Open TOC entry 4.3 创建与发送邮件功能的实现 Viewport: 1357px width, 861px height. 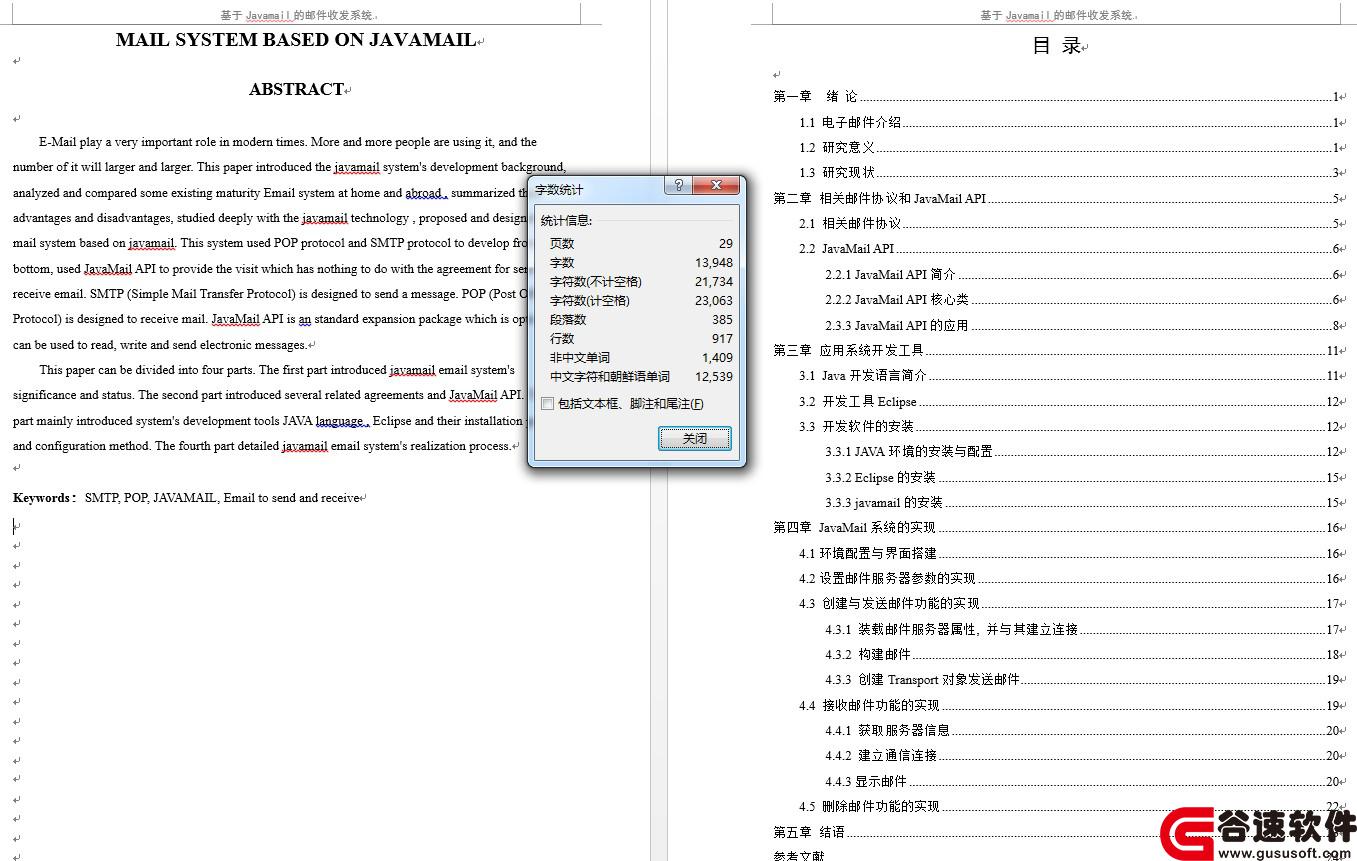(1069, 603)
